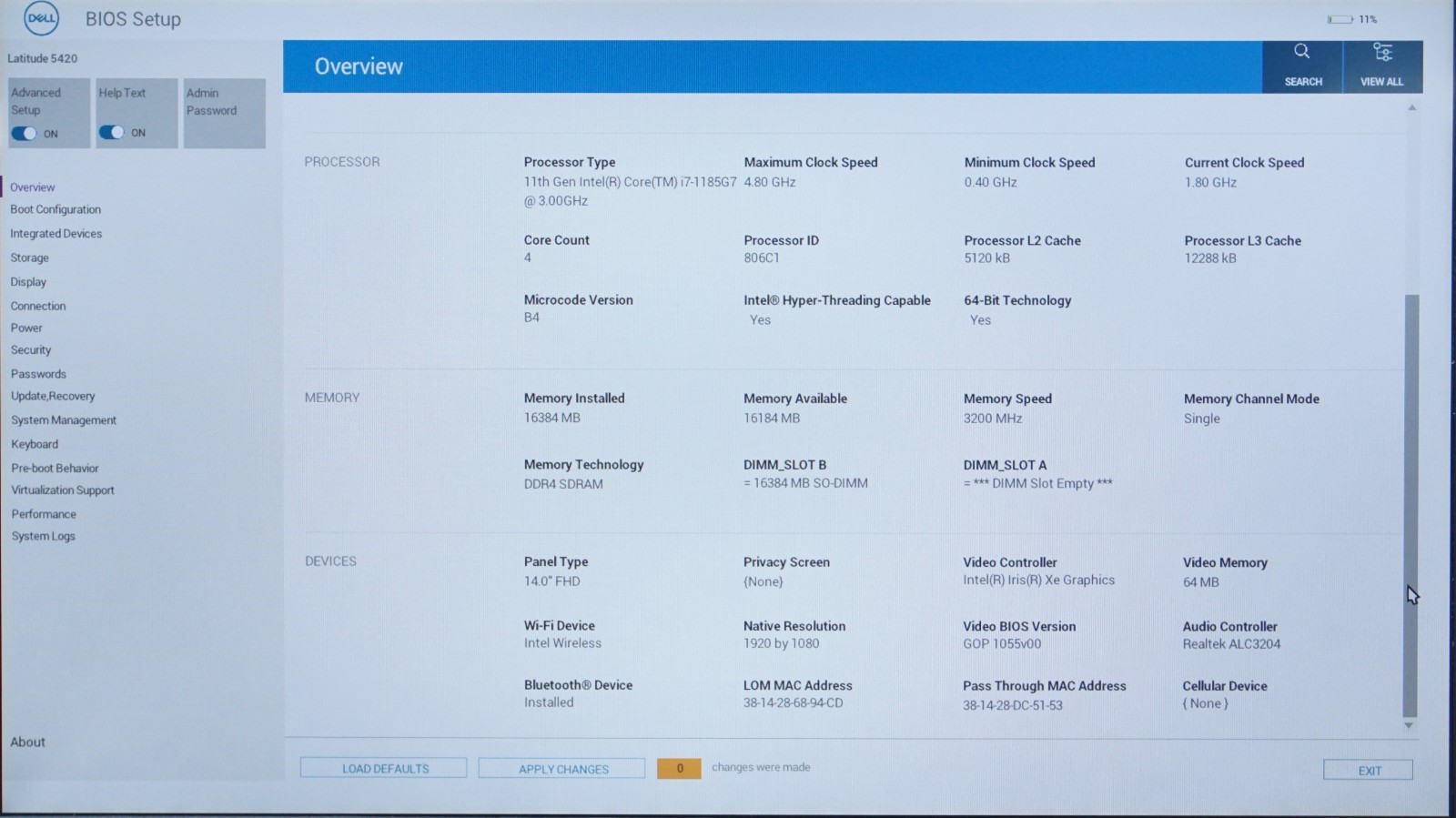Open Connection settings
Viewport: 1456px width, 818px height.
pos(38,307)
